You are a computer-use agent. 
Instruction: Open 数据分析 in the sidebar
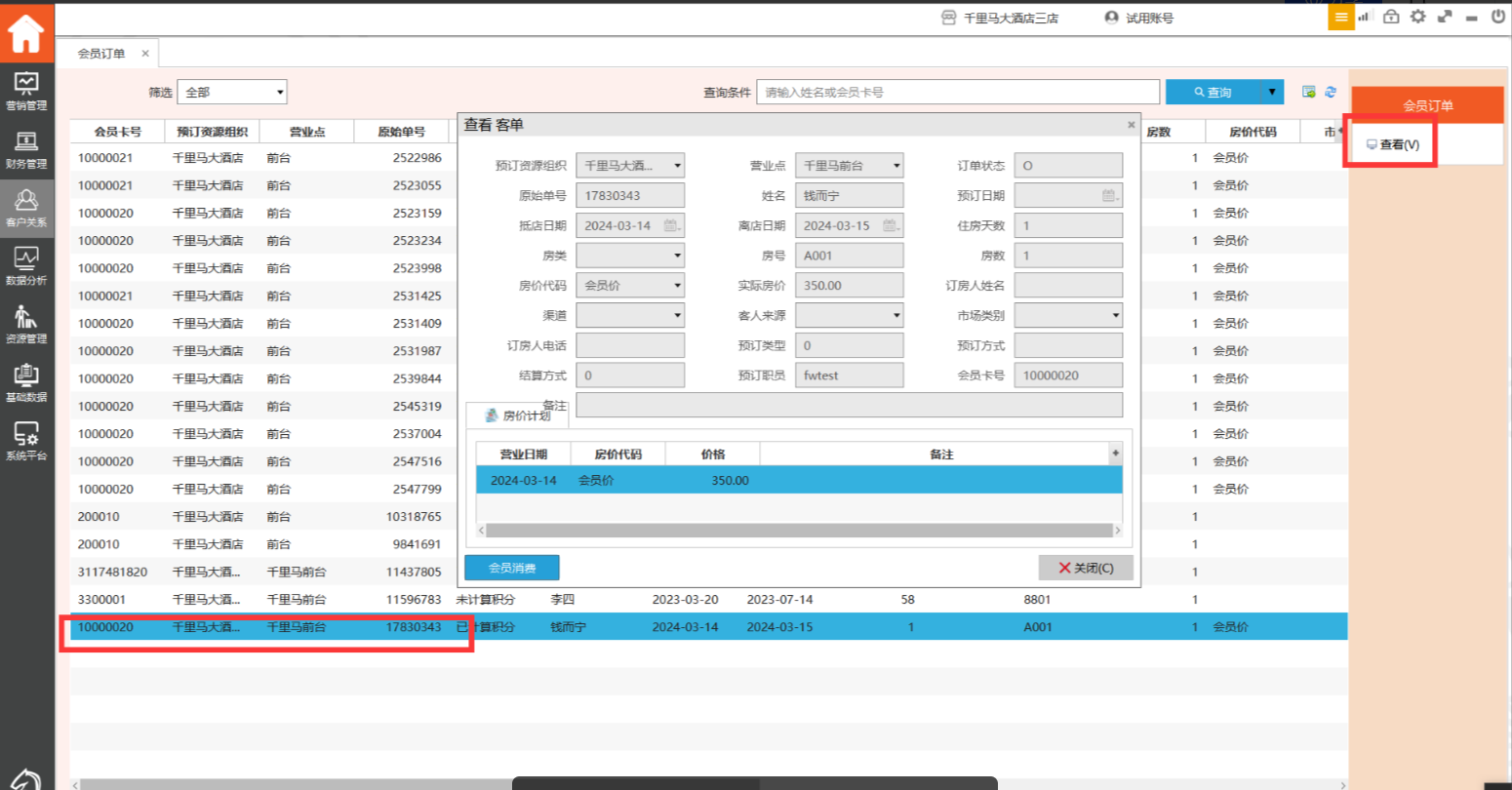(26, 266)
